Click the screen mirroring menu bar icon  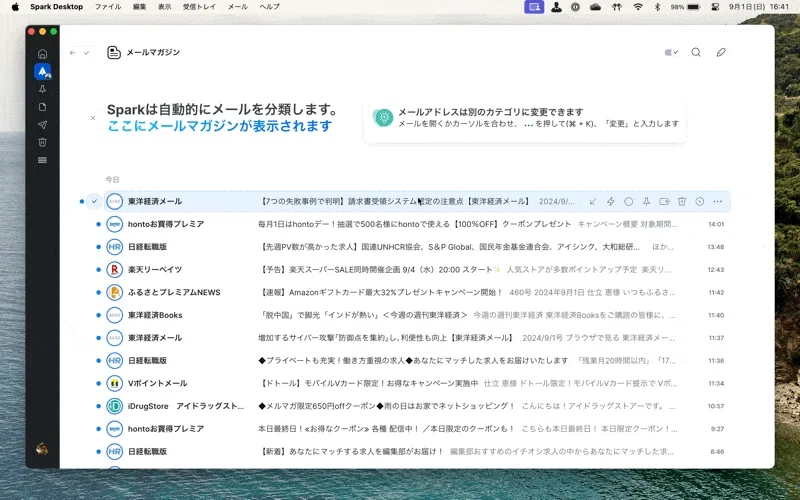[534, 7]
